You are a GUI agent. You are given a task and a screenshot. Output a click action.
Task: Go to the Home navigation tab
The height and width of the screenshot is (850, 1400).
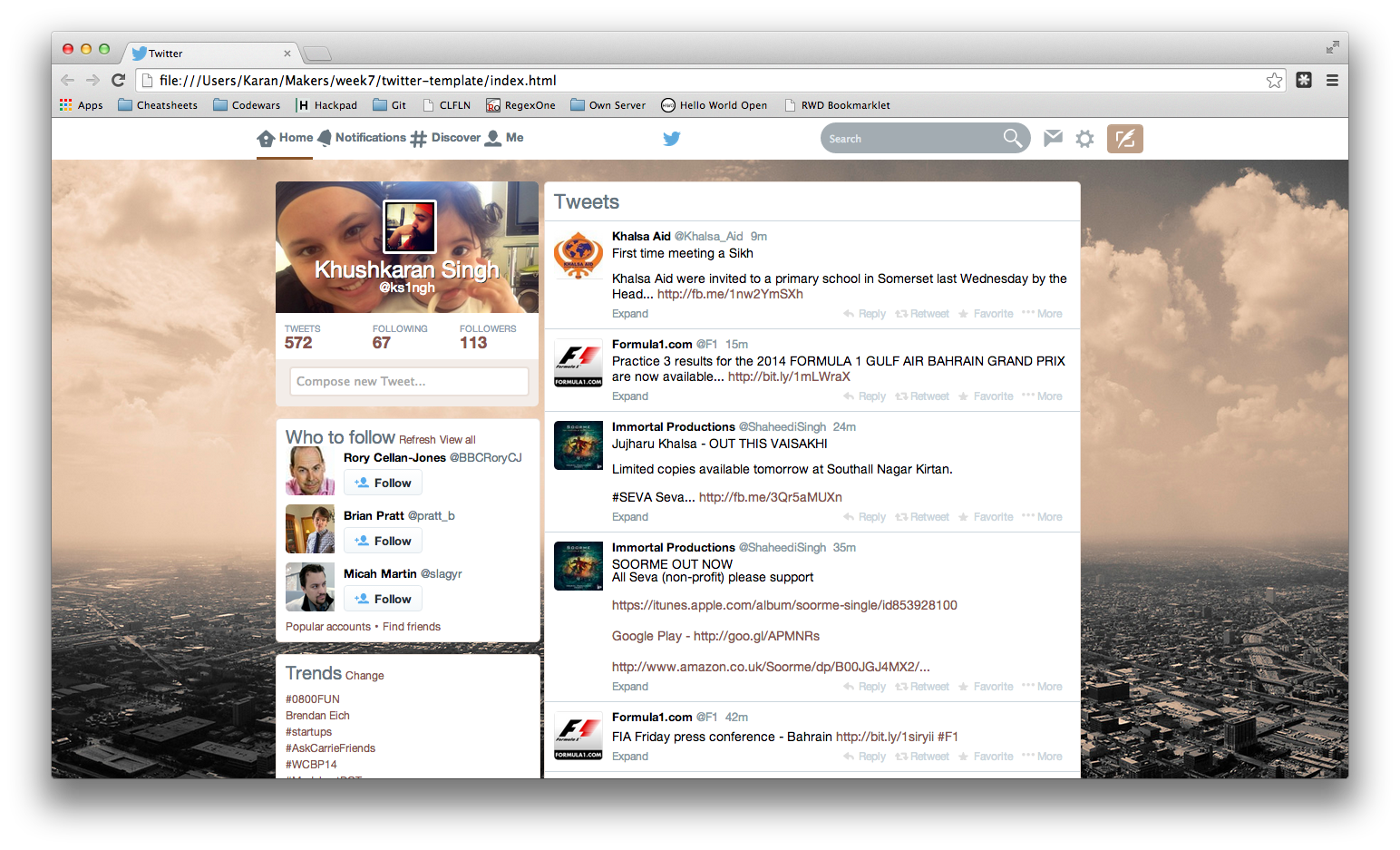tap(285, 138)
